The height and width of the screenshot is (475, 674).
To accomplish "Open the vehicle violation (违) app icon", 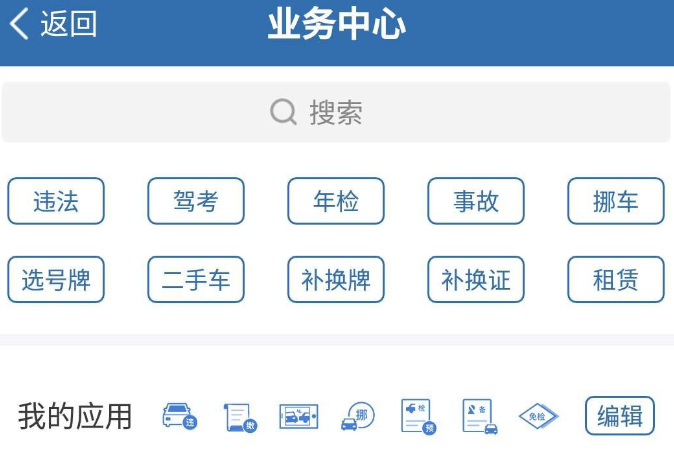I will 180,416.
